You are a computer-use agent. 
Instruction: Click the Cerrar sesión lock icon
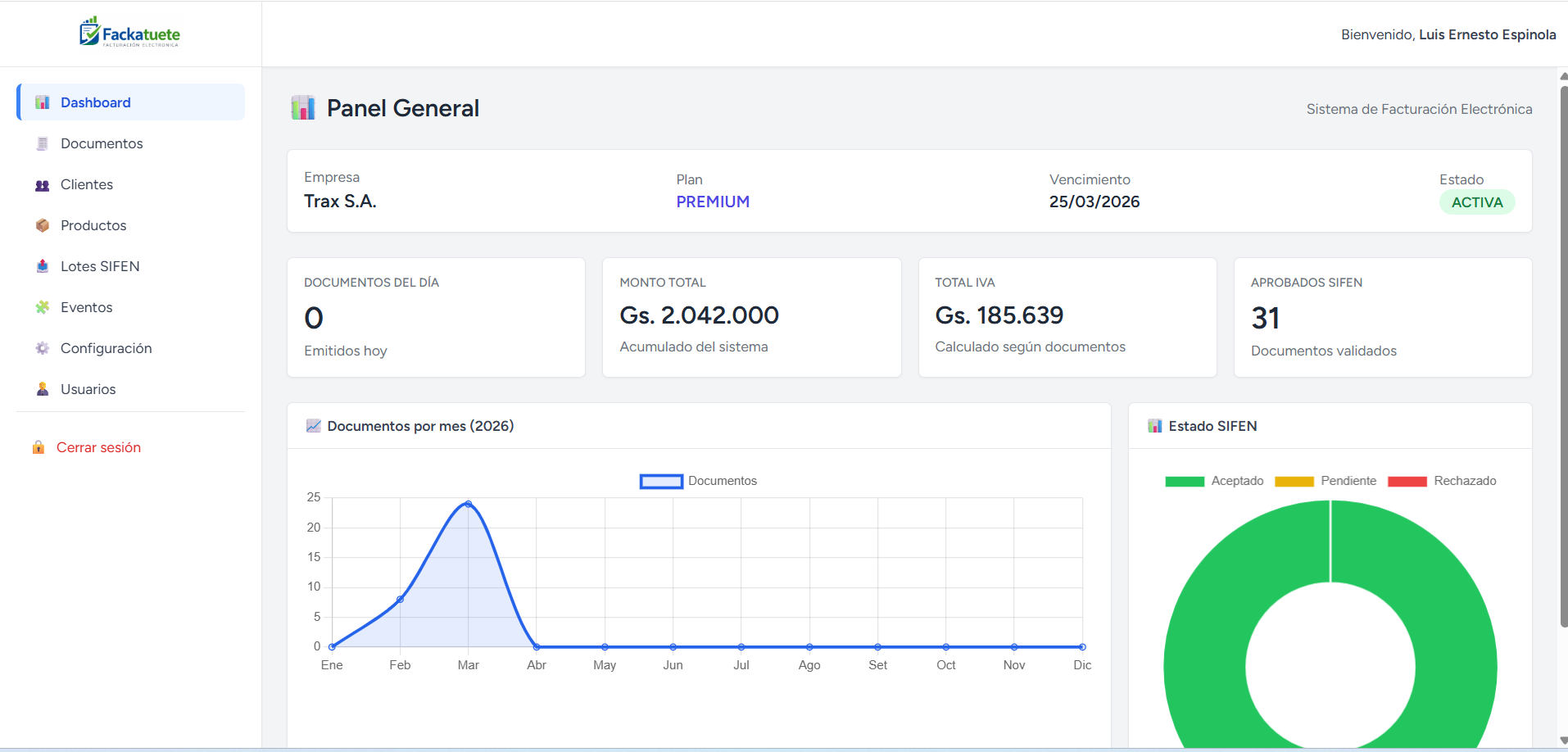pos(39,447)
